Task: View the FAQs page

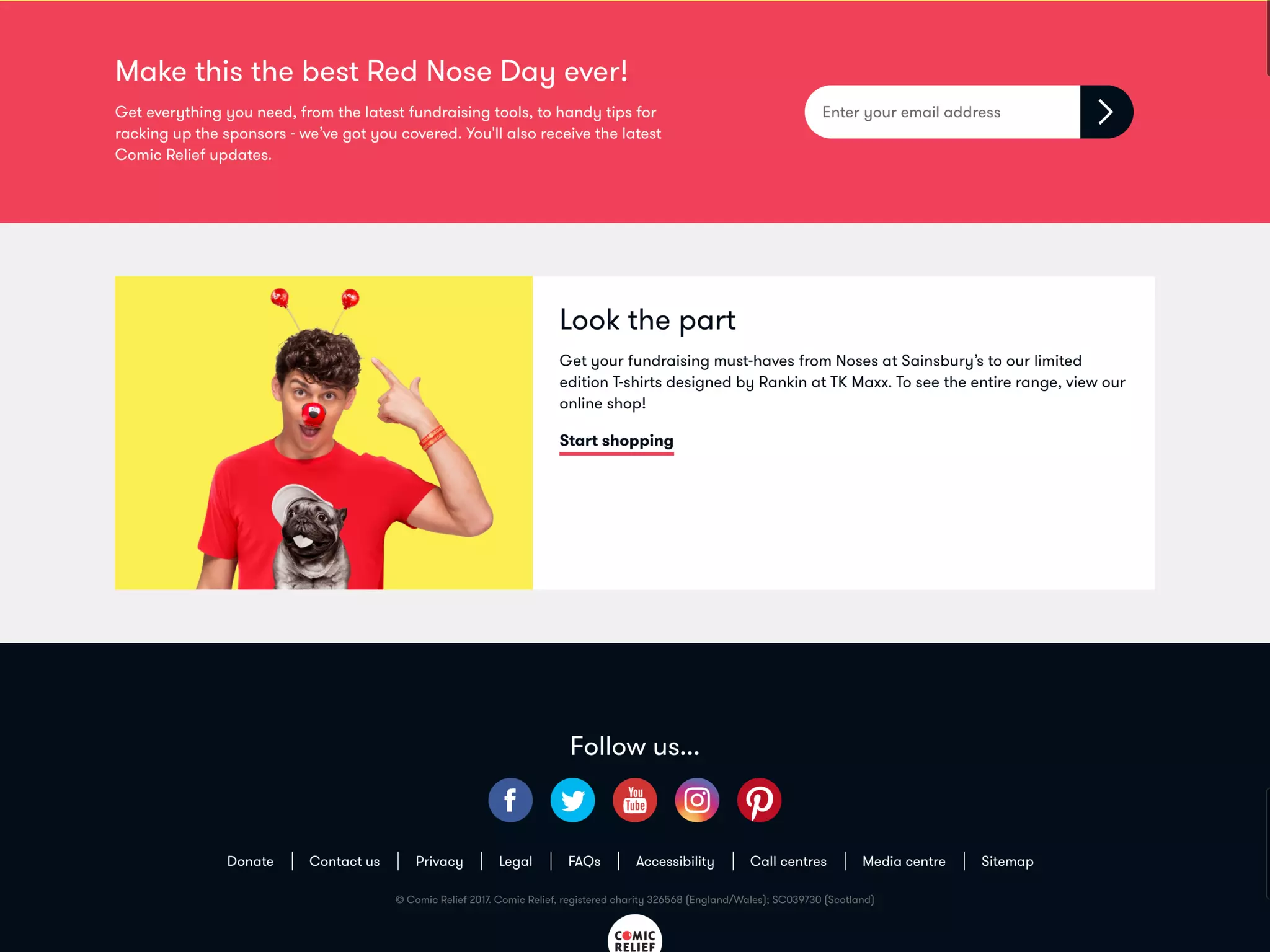Action: pos(584,862)
